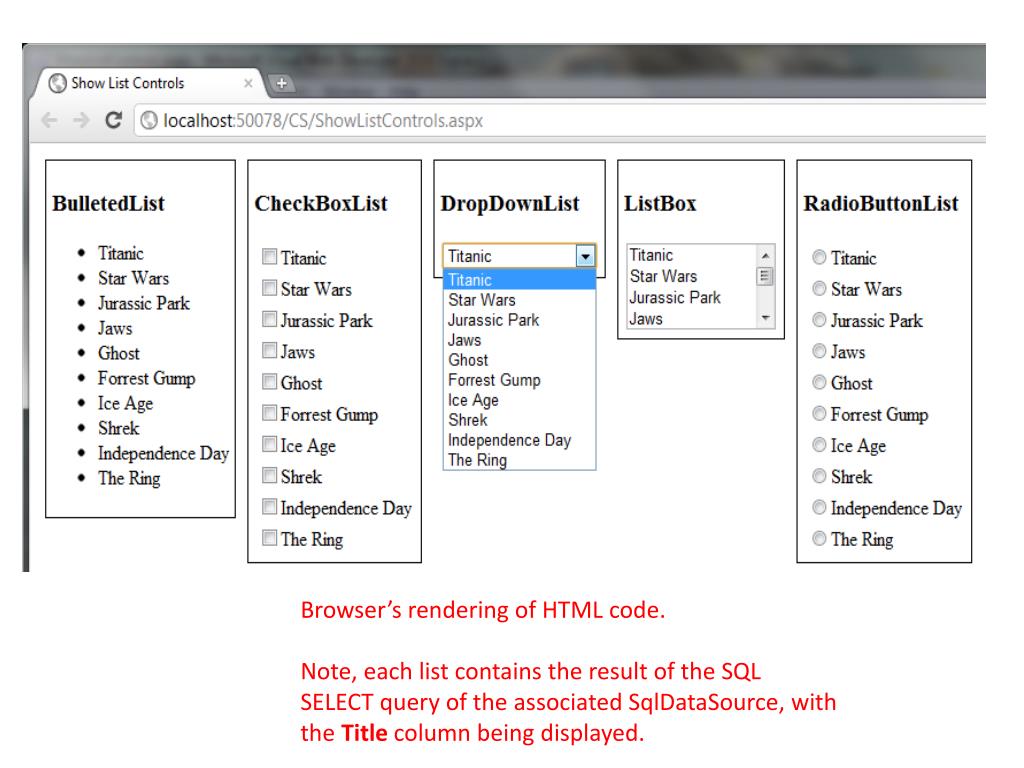Click the ListBox scrollbar thumb
Image resolution: width=1024 pixels, height=768 pixels.
(x=765, y=276)
